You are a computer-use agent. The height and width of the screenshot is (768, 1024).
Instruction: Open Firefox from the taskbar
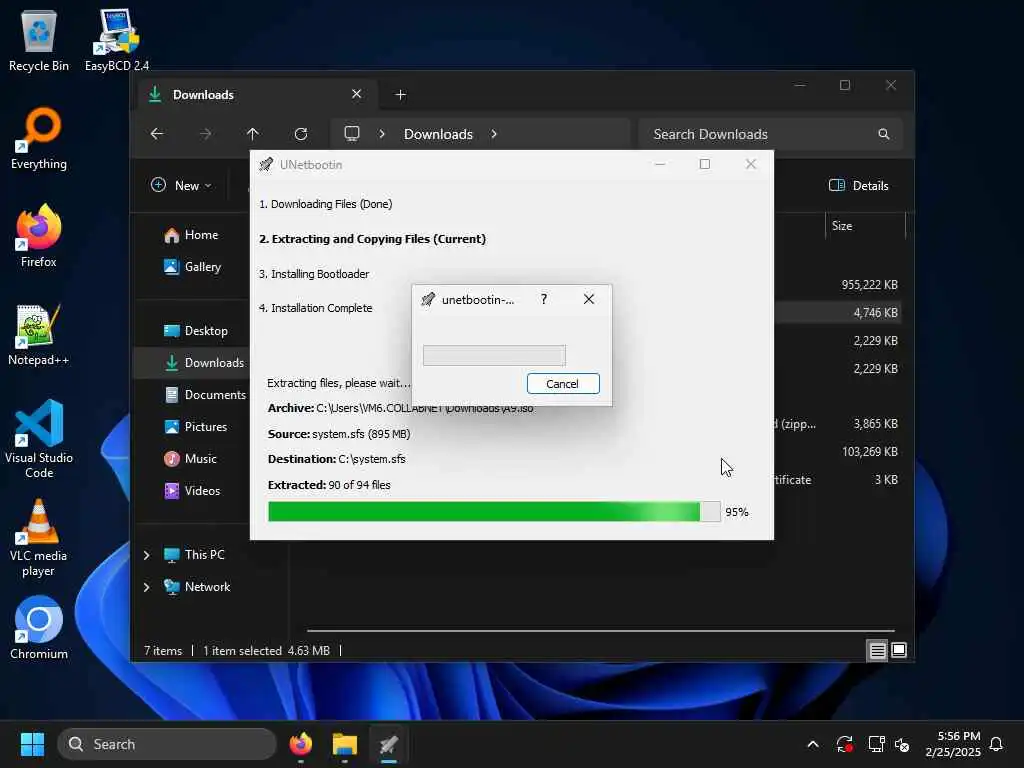click(301, 744)
